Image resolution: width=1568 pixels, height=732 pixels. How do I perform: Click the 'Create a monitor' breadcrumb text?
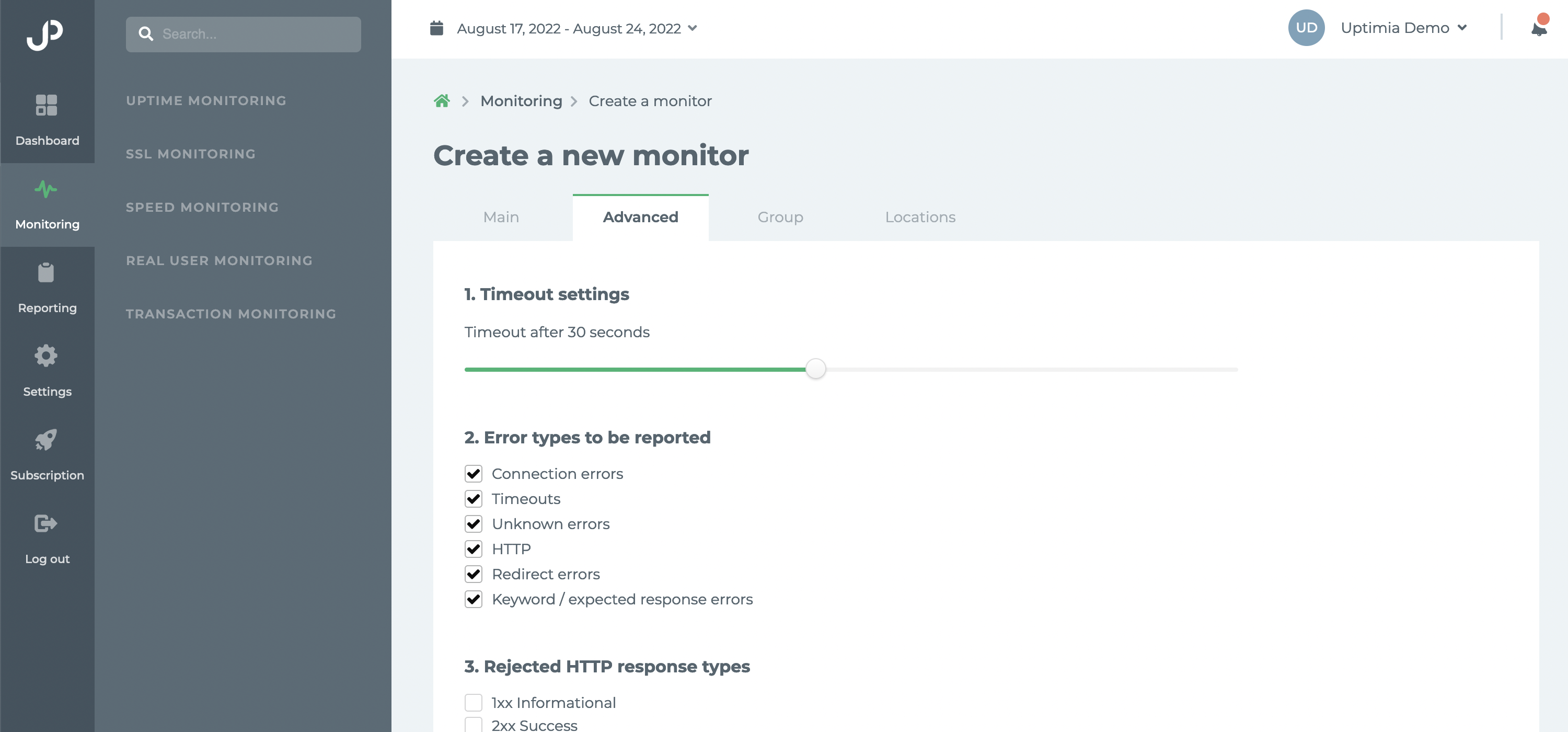click(650, 101)
